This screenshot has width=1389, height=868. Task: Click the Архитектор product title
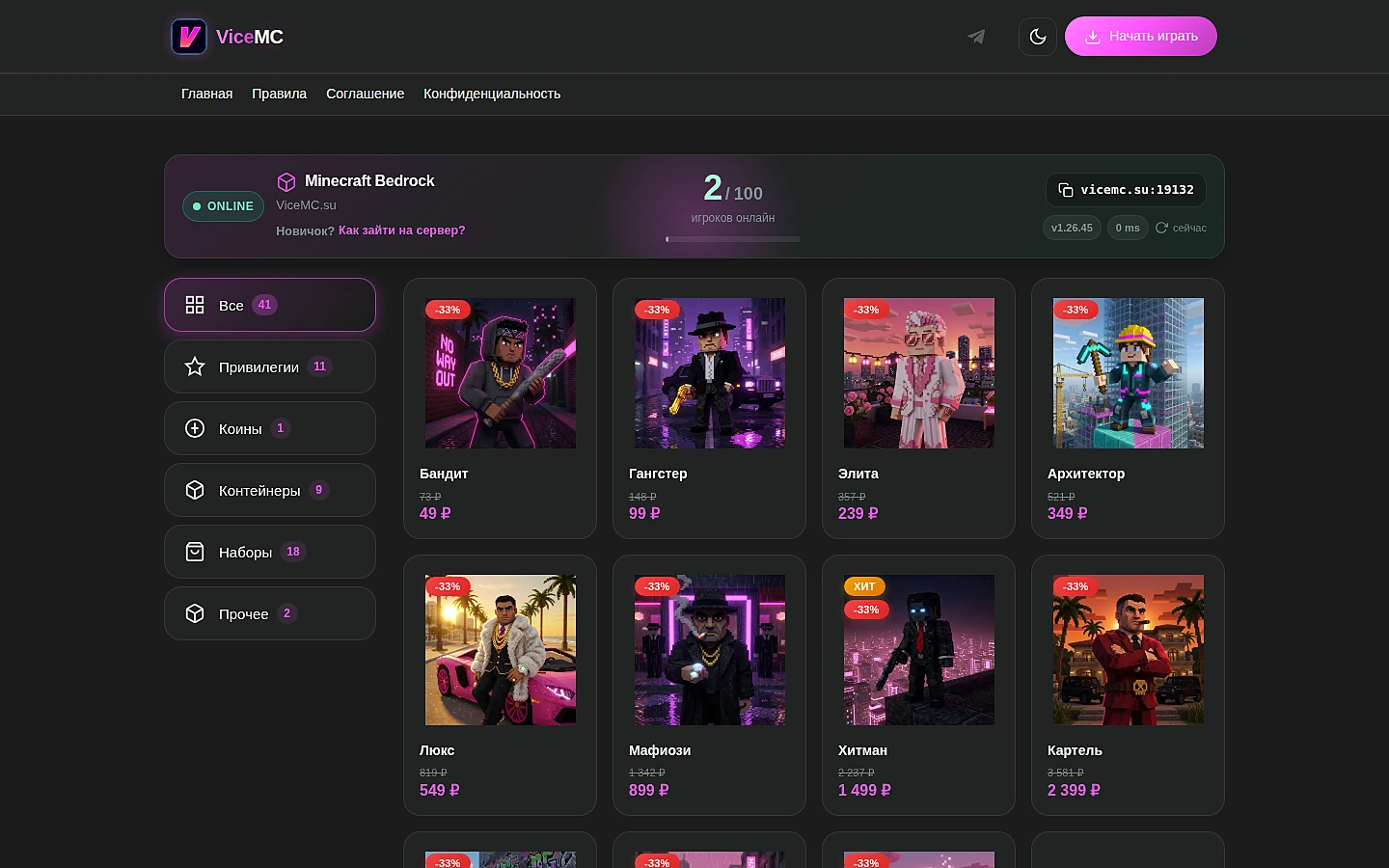1086,474
